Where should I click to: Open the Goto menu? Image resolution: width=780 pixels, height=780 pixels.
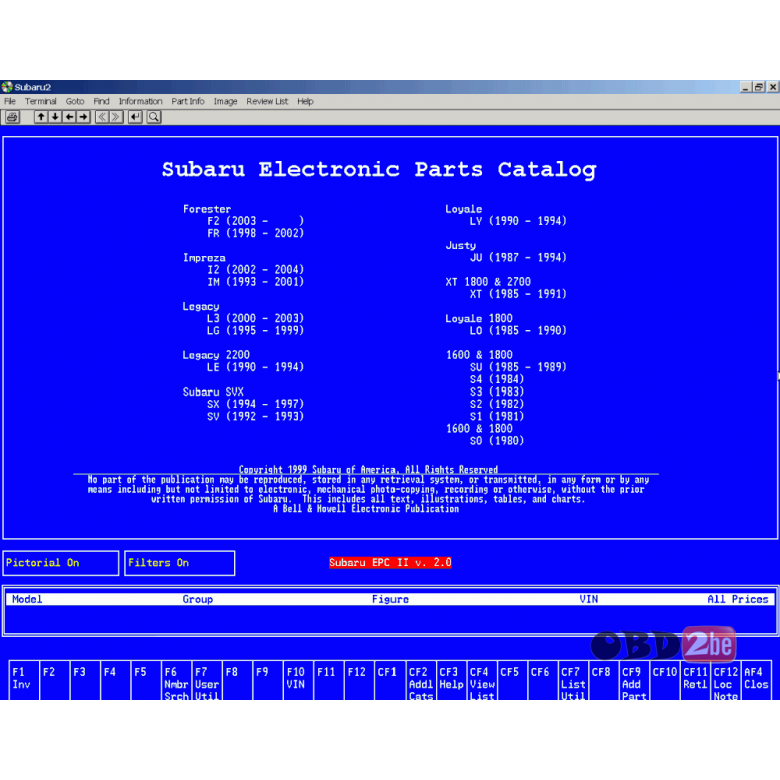coord(75,101)
